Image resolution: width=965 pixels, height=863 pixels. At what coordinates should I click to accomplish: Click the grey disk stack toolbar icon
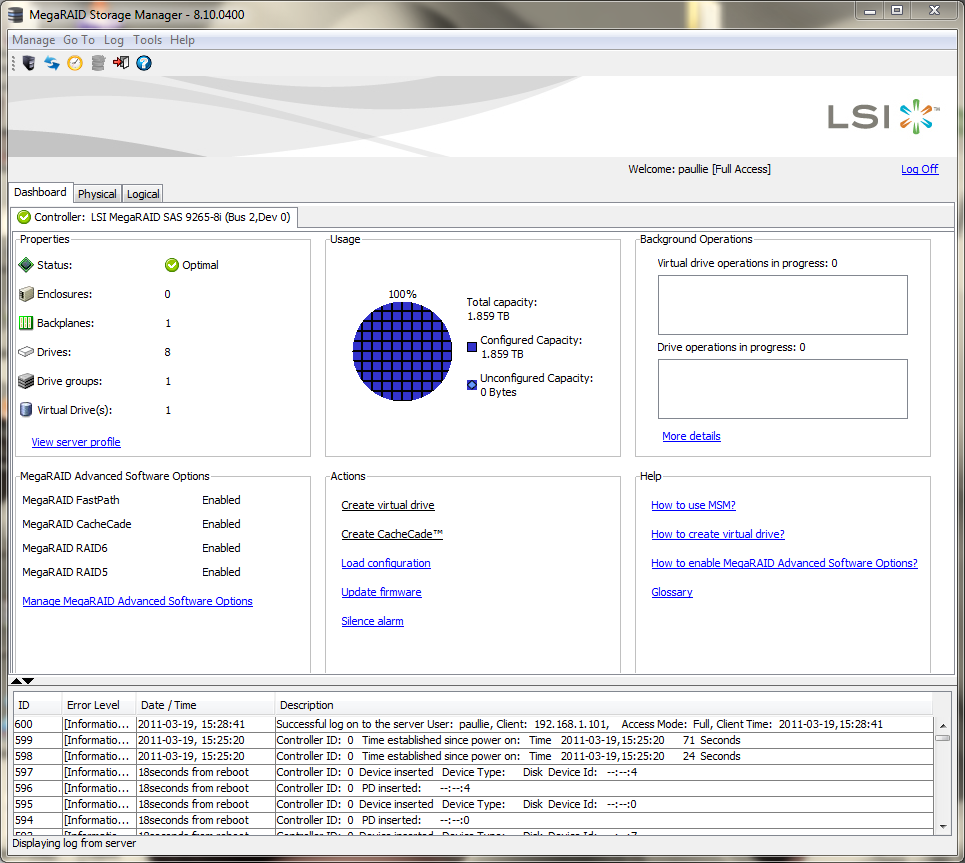98,63
